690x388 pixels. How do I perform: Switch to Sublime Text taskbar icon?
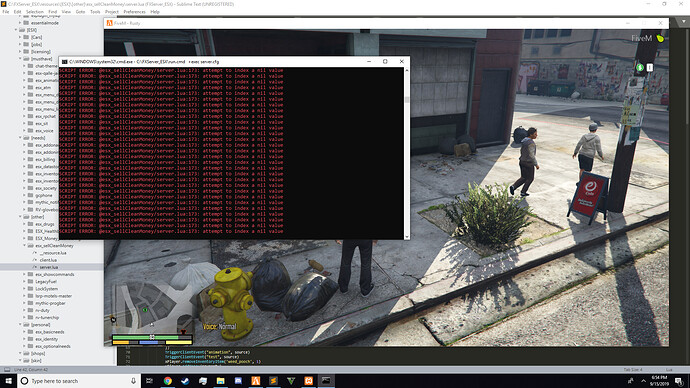pyautogui.click(x=273, y=381)
